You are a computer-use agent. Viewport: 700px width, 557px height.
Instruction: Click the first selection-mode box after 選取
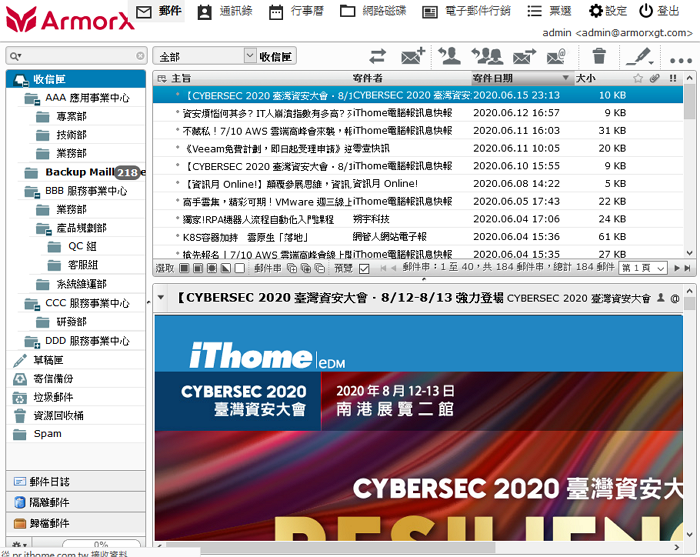coord(183,268)
